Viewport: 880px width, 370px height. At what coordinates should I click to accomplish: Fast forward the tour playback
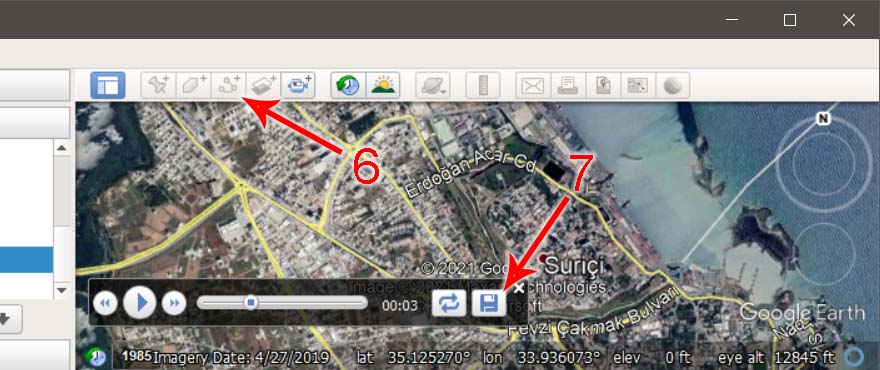[x=174, y=303]
